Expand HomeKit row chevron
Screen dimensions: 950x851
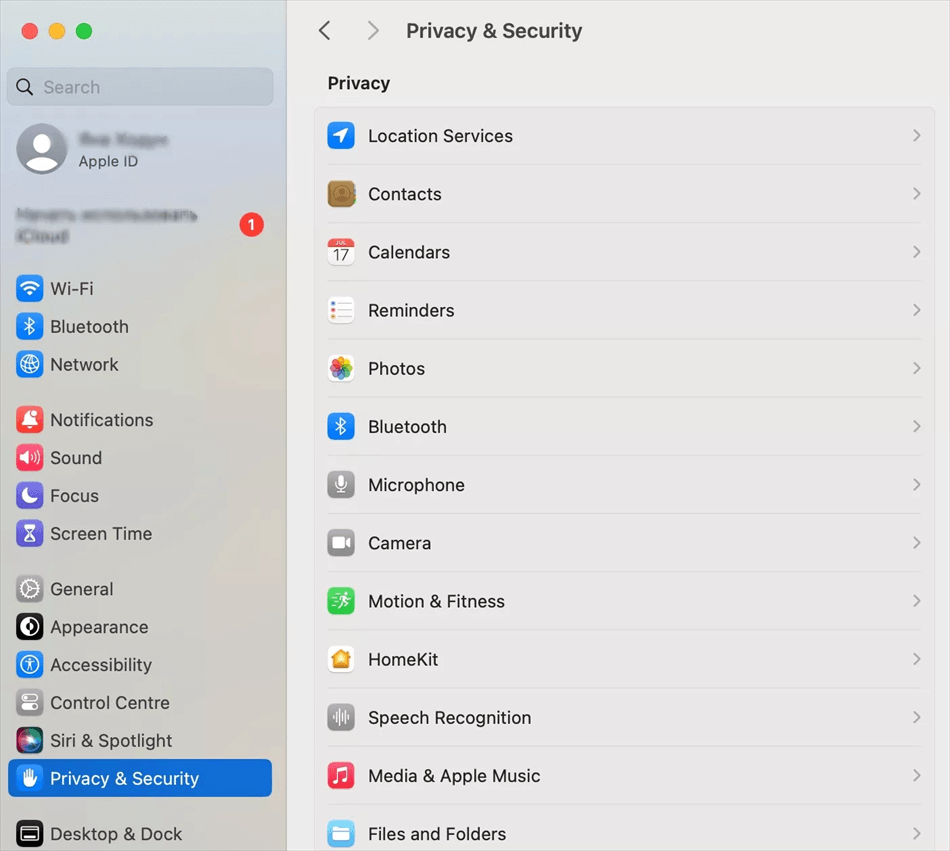(x=916, y=659)
